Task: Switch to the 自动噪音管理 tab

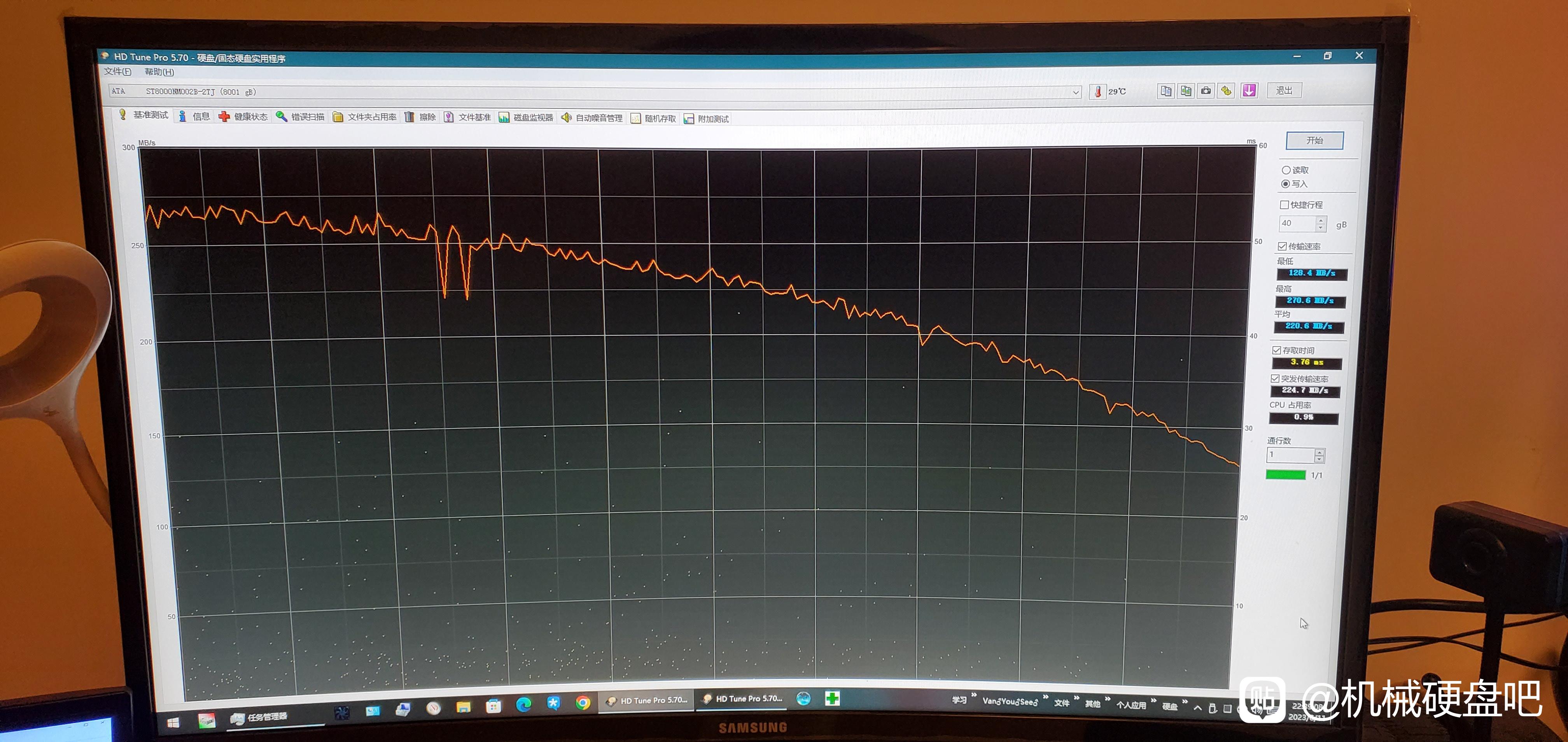Action: 591,117
